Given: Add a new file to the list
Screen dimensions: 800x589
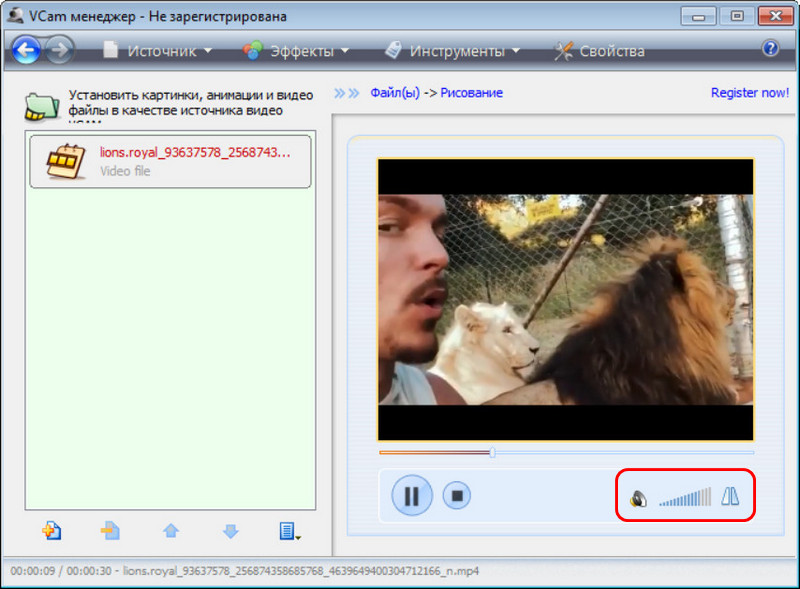Looking at the screenshot, I should (52, 531).
